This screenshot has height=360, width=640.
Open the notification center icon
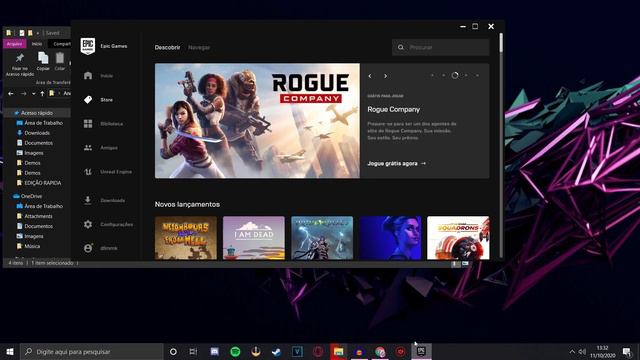(627, 351)
